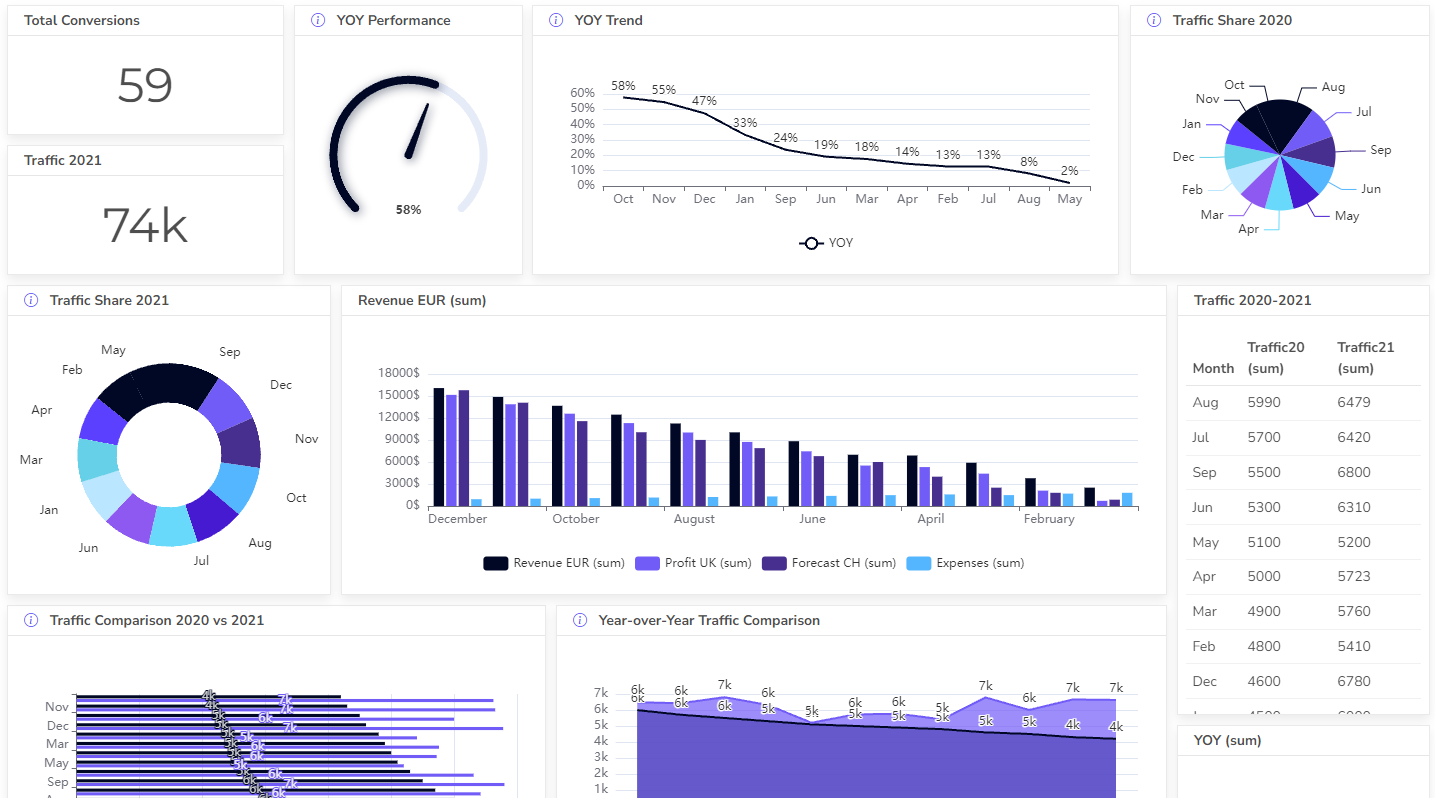Click info icon for Traffic Comparison 2020 vs 2021
Viewport: 1435px width, 798px height.
point(31,620)
